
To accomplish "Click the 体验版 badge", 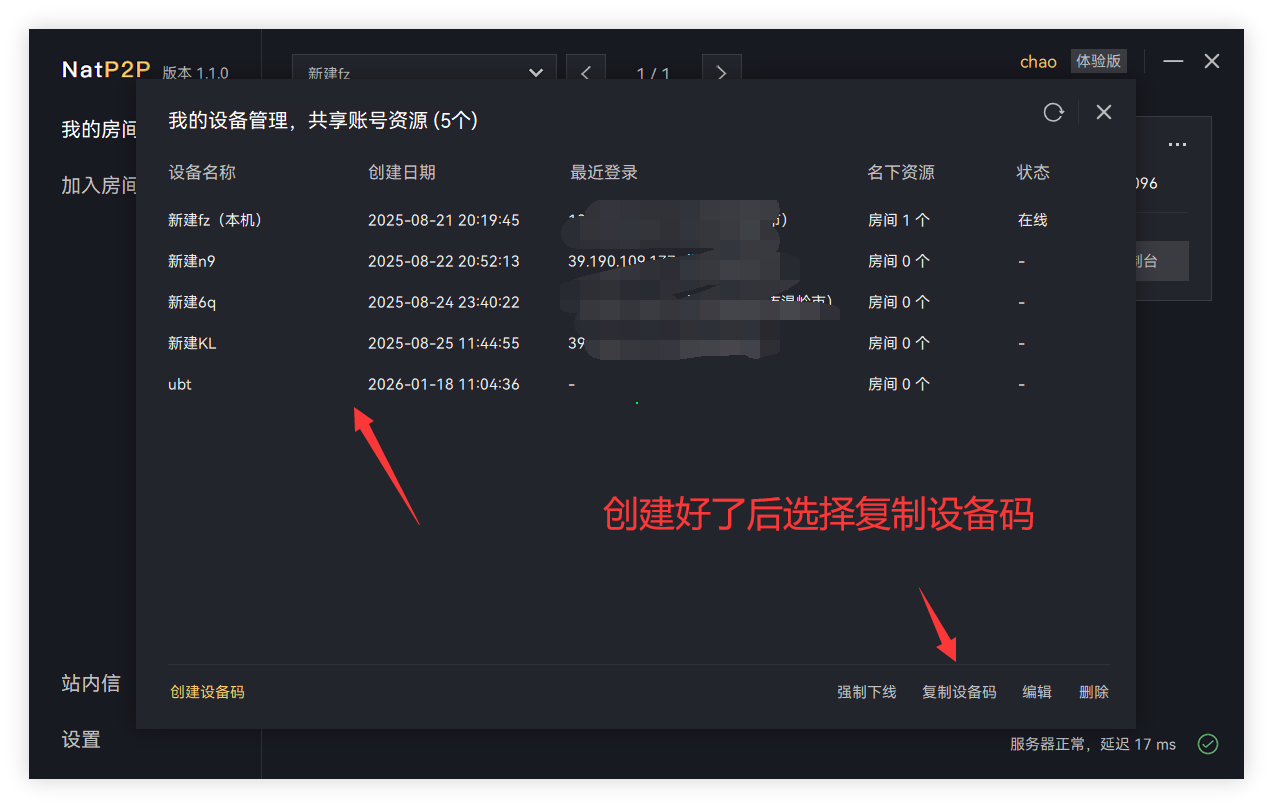I will tap(1098, 62).
